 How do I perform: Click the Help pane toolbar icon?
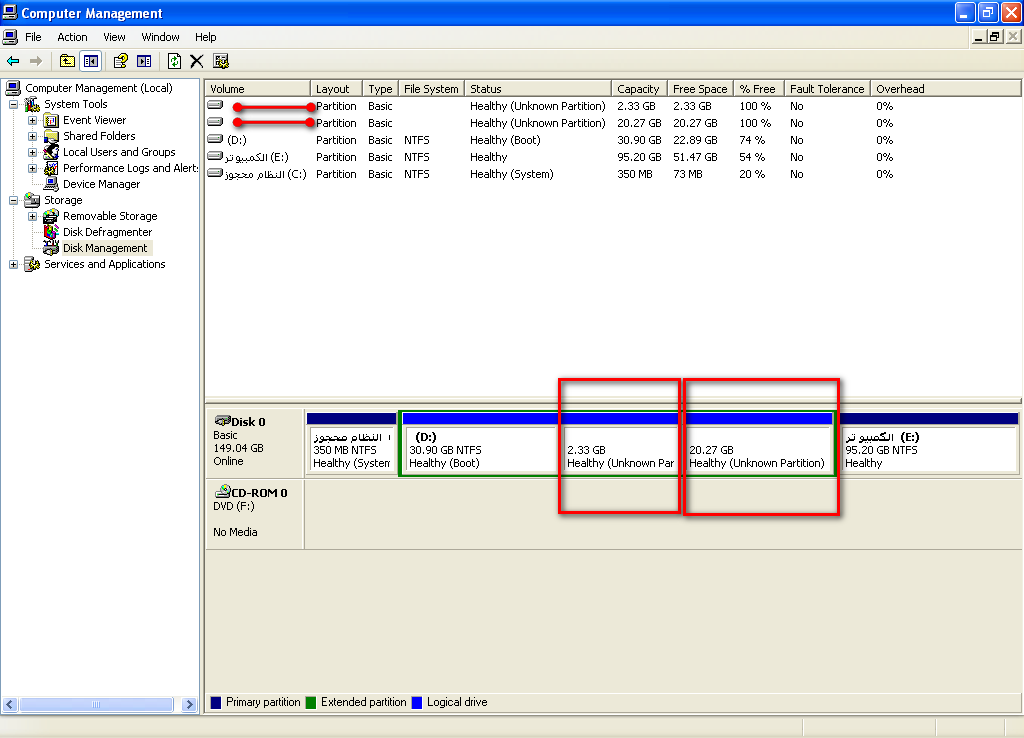click(x=144, y=61)
